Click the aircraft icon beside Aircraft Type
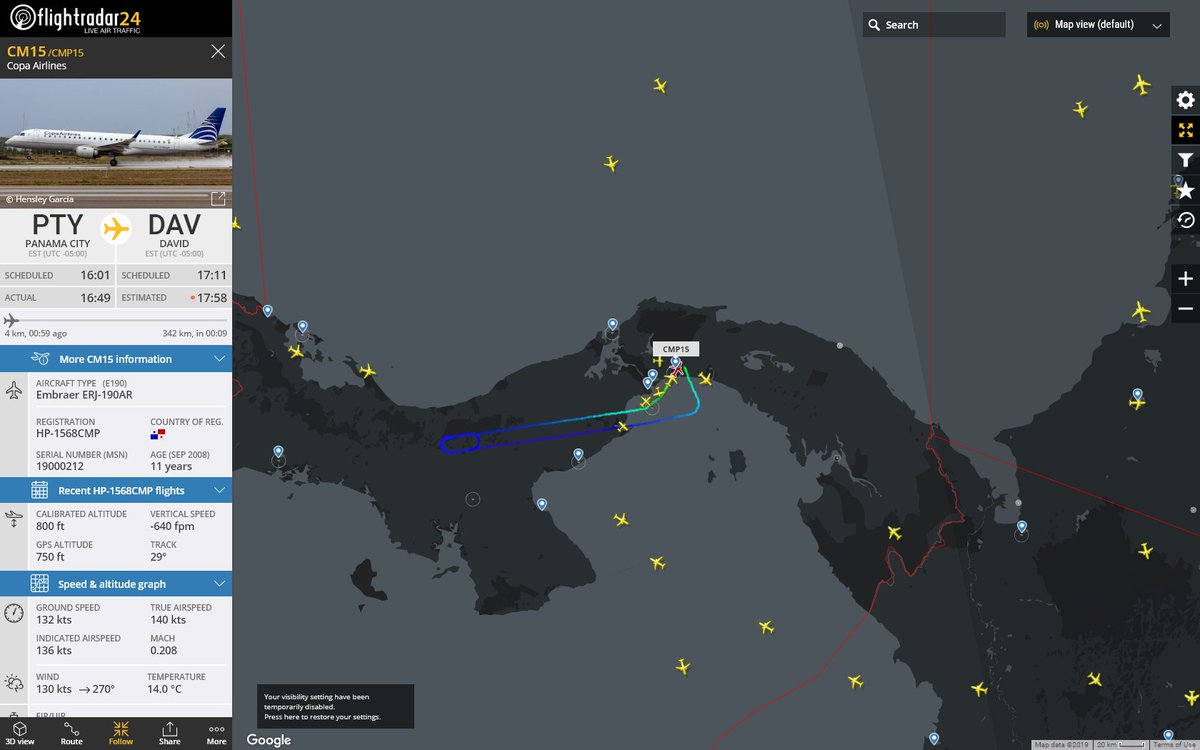The image size is (1200, 750). coord(14,390)
